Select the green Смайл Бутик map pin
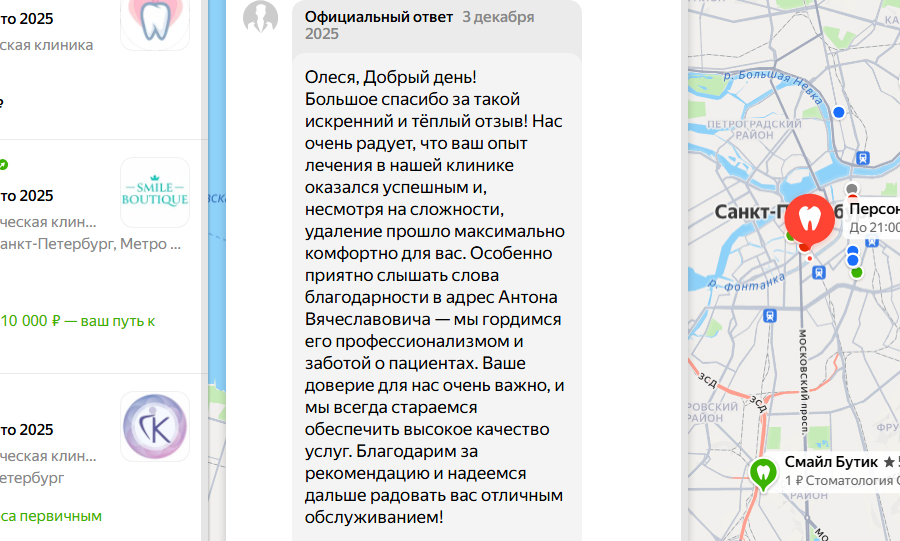 pos(763,474)
